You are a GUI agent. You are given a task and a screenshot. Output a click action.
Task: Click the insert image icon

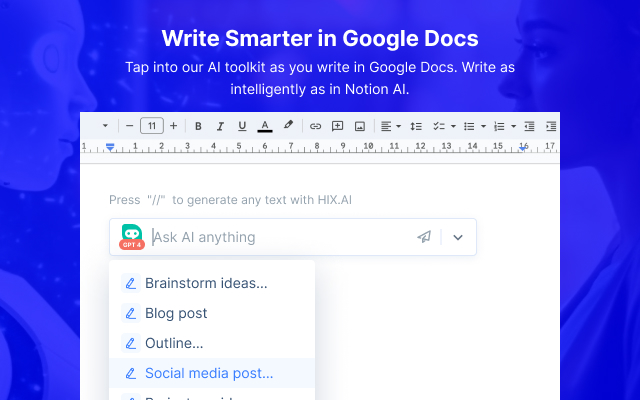360,127
